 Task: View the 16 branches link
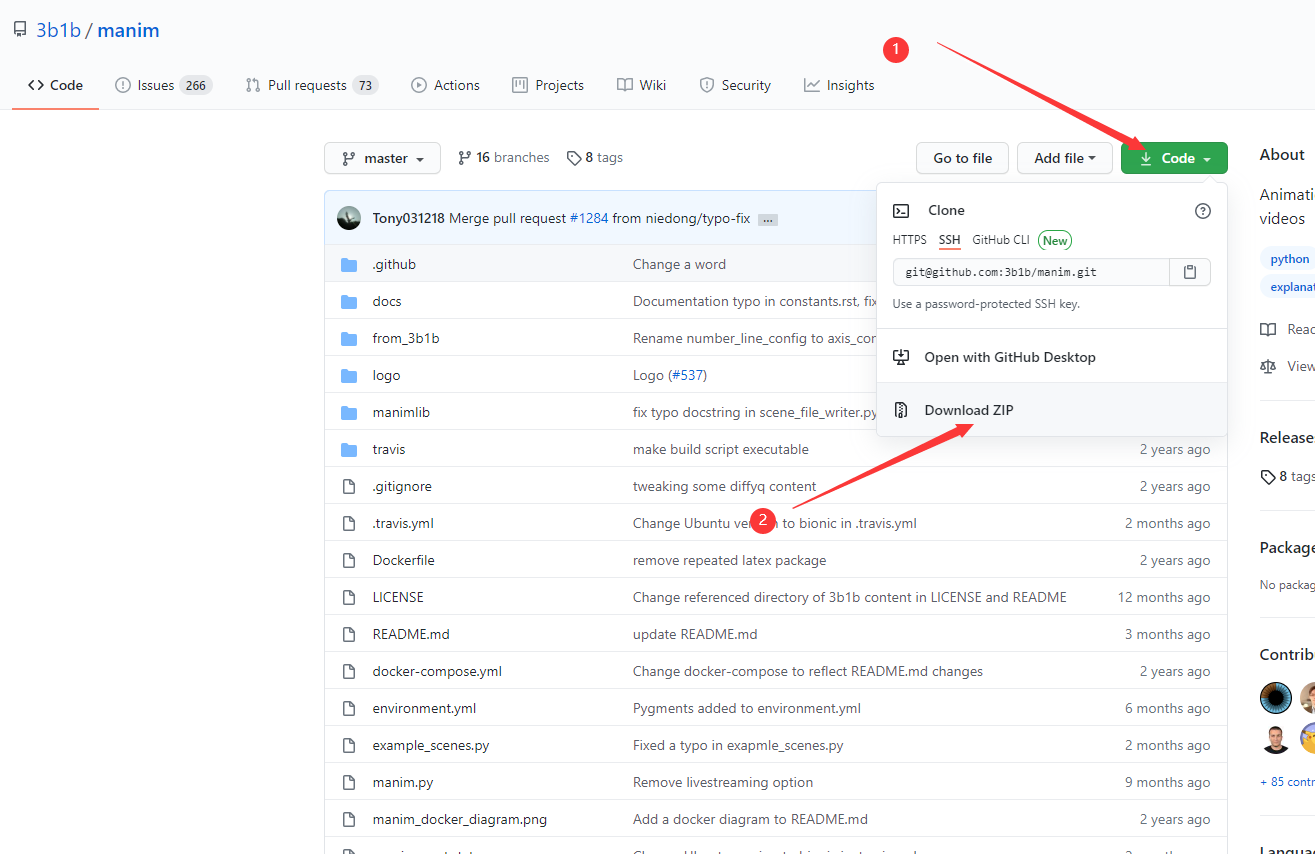tap(503, 158)
